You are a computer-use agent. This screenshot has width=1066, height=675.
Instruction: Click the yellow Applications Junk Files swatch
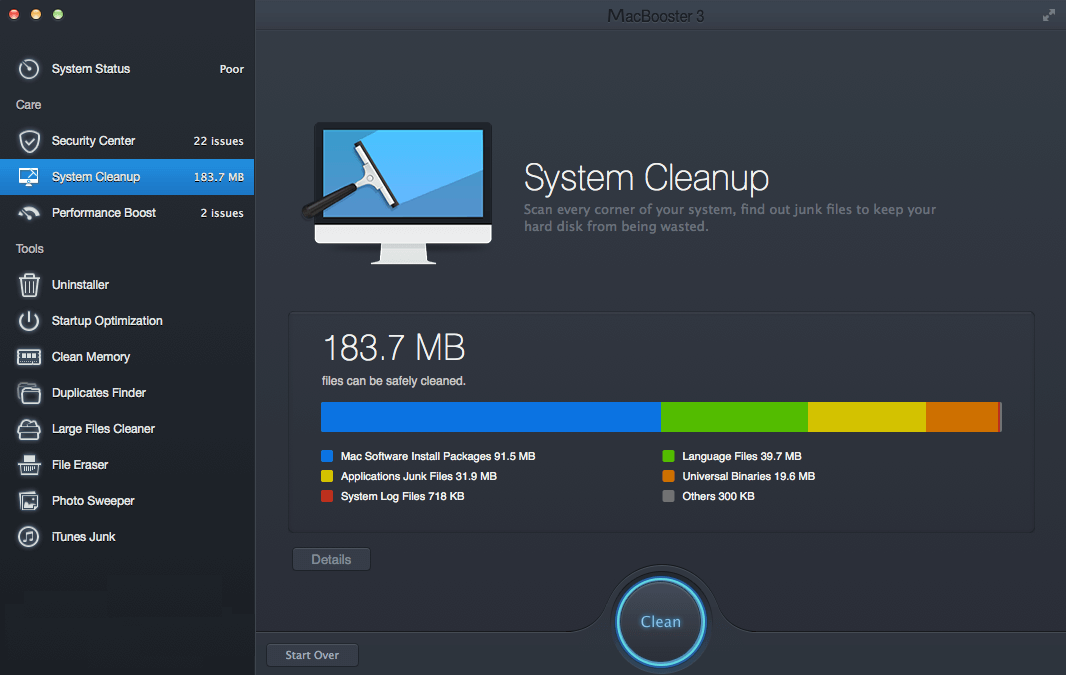[x=327, y=476]
